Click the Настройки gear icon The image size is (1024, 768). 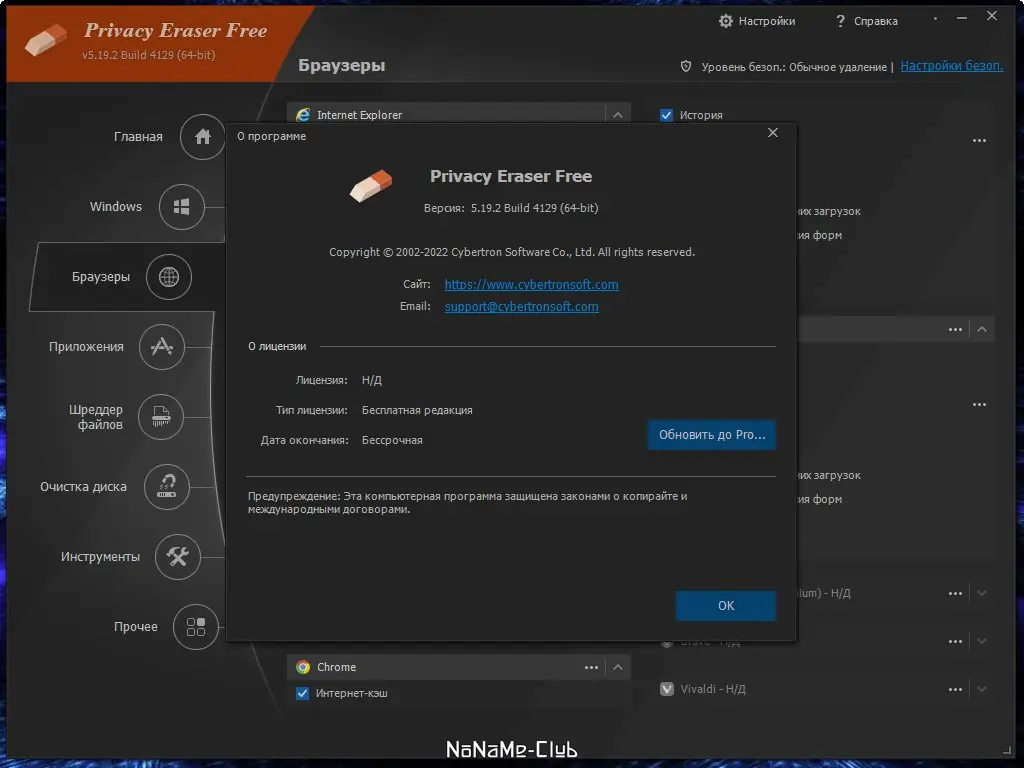pos(726,21)
